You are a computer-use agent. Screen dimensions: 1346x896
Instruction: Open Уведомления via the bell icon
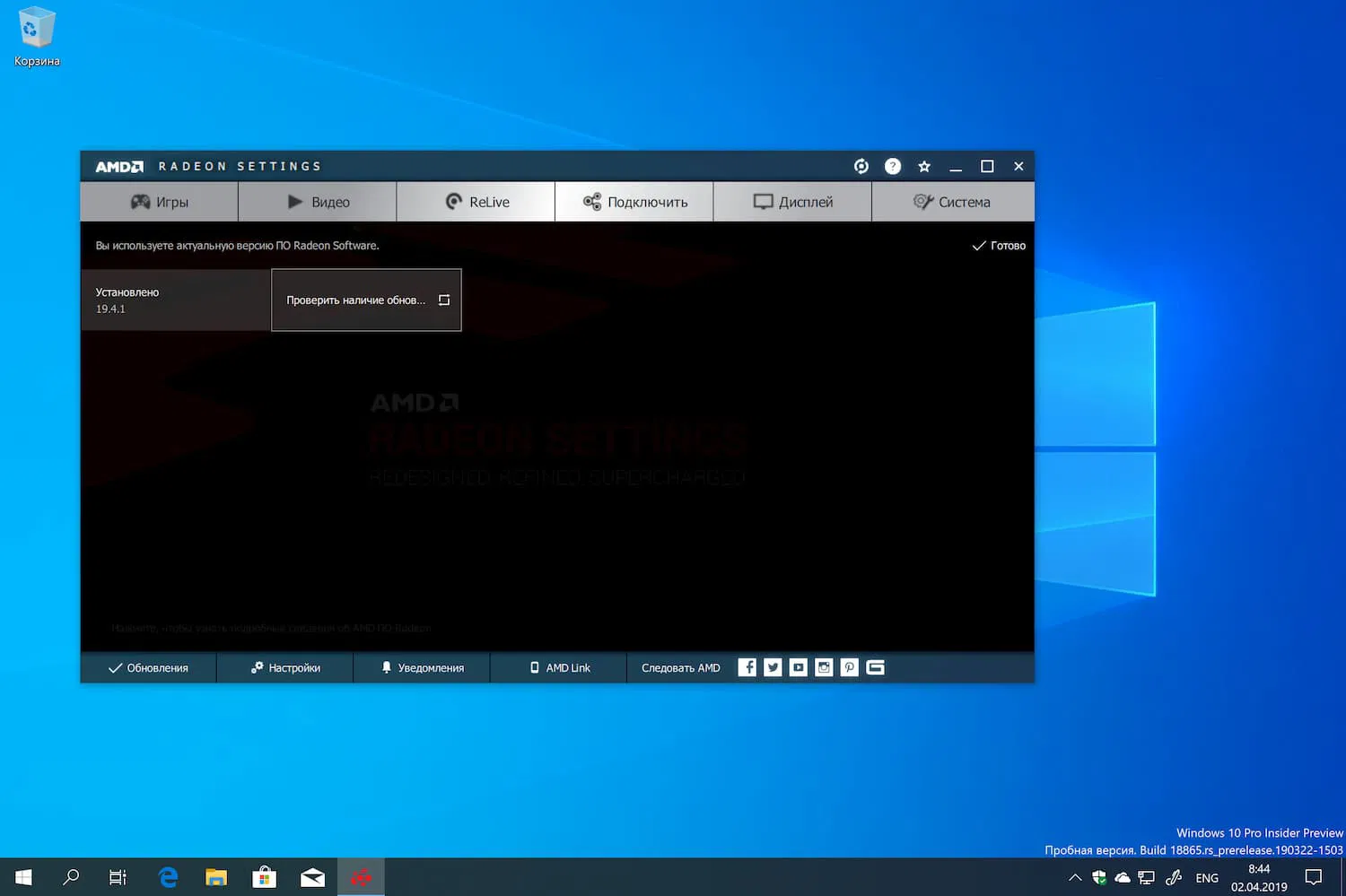click(x=422, y=667)
